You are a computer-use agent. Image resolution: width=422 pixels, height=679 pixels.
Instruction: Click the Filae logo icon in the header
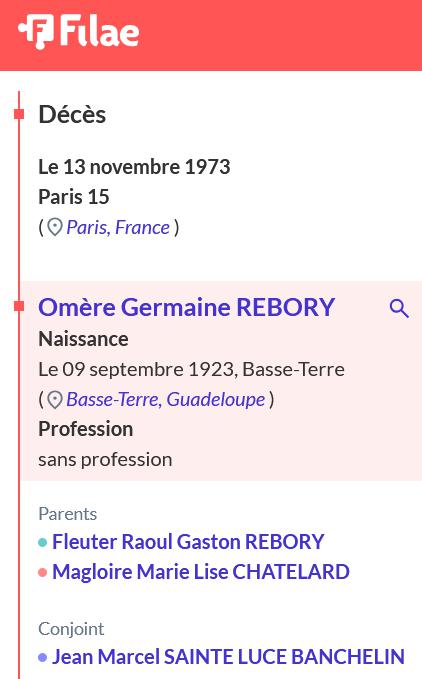coord(36,31)
